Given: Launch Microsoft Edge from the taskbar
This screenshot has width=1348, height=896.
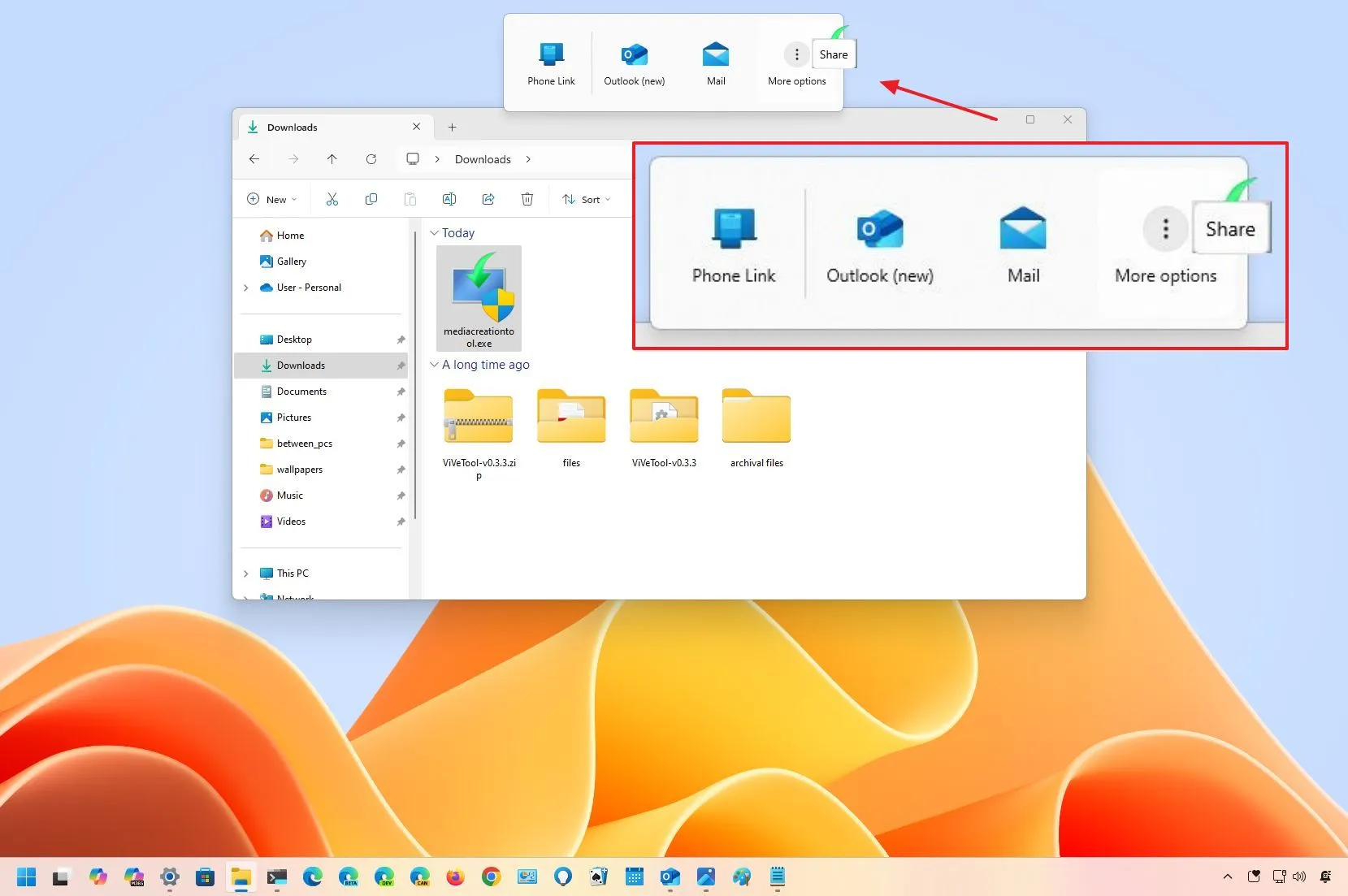Looking at the screenshot, I should (312, 877).
